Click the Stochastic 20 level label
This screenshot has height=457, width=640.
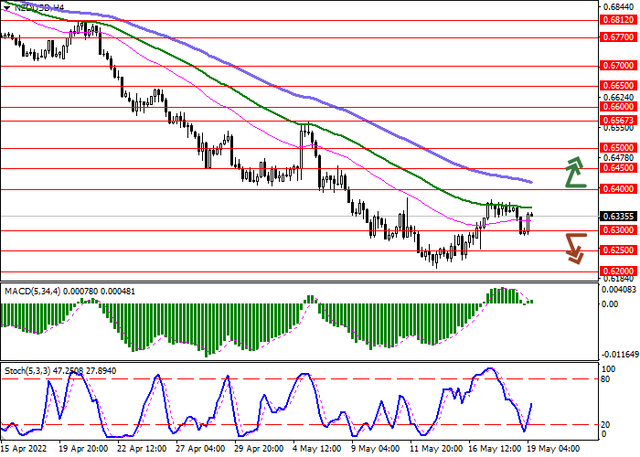coord(606,424)
